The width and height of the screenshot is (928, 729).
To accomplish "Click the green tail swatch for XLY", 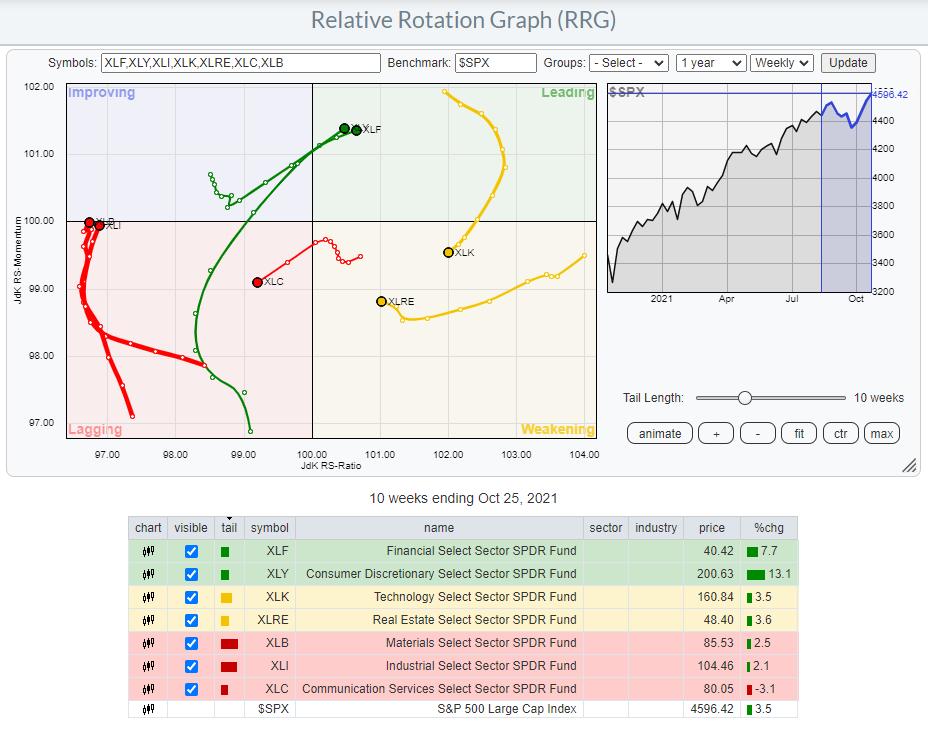I will 227,574.
